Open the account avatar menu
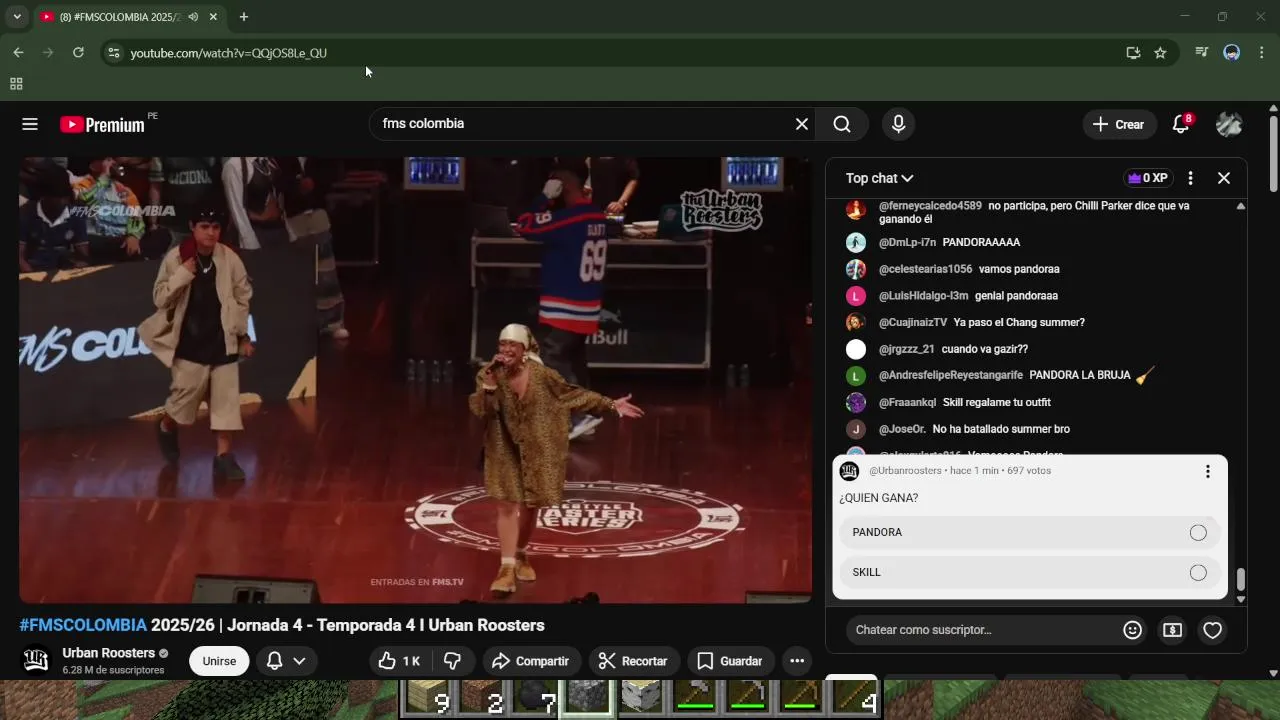1280x720 pixels. 1229,124
